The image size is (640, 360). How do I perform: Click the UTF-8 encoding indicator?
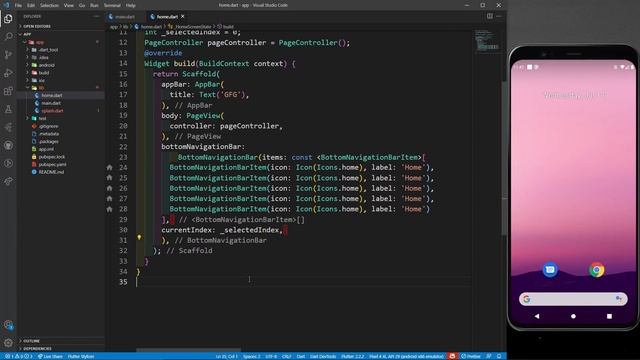pyautogui.click(x=271, y=356)
